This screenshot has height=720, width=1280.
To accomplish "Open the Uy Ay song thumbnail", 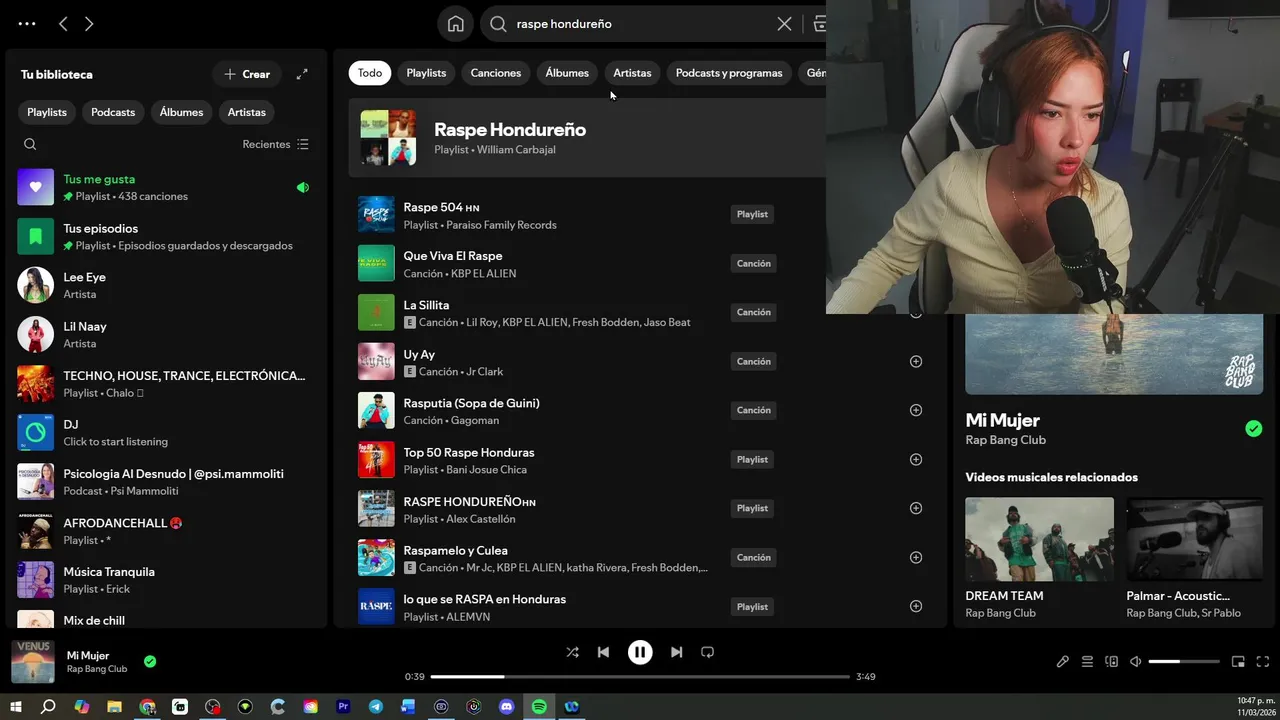I will tap(376, 361).
